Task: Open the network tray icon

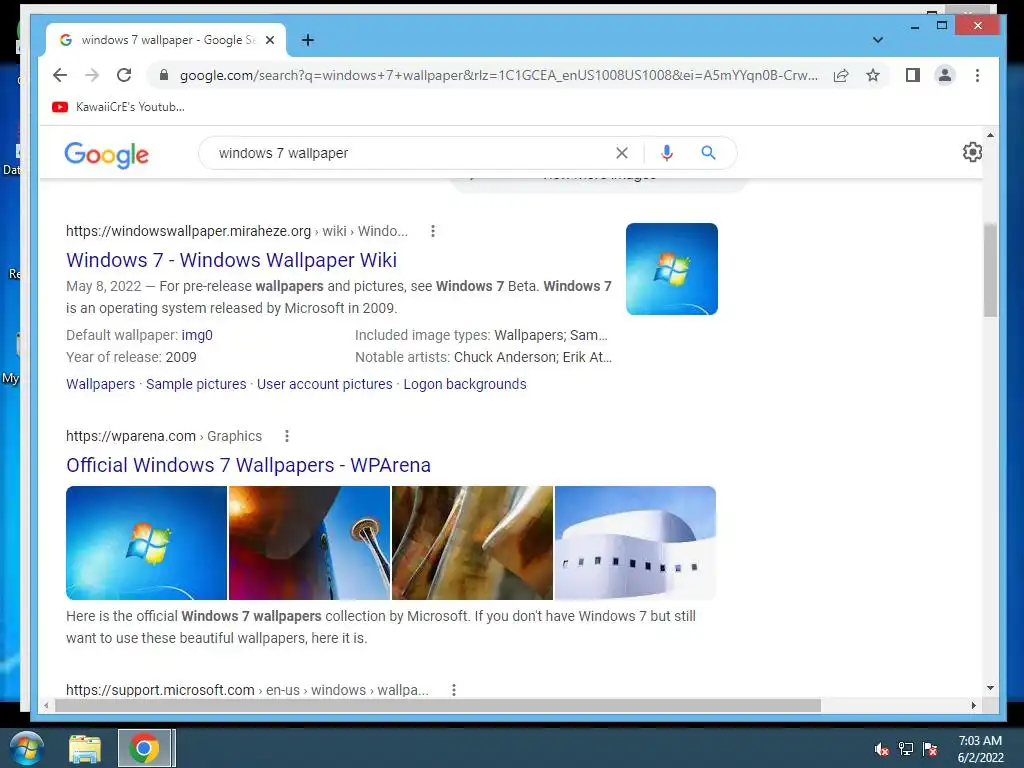Action: [906, 749]
